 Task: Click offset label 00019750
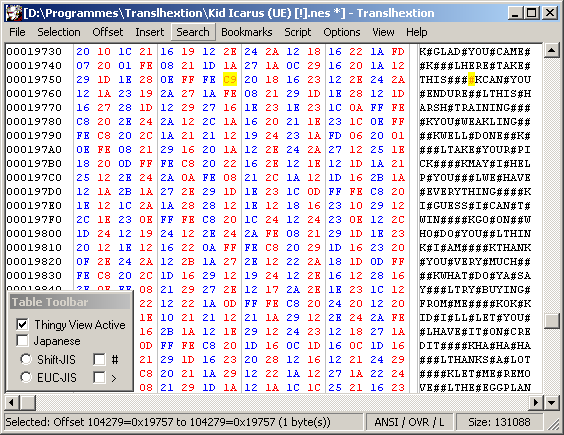pyautogui.click(x=34, y=80)
